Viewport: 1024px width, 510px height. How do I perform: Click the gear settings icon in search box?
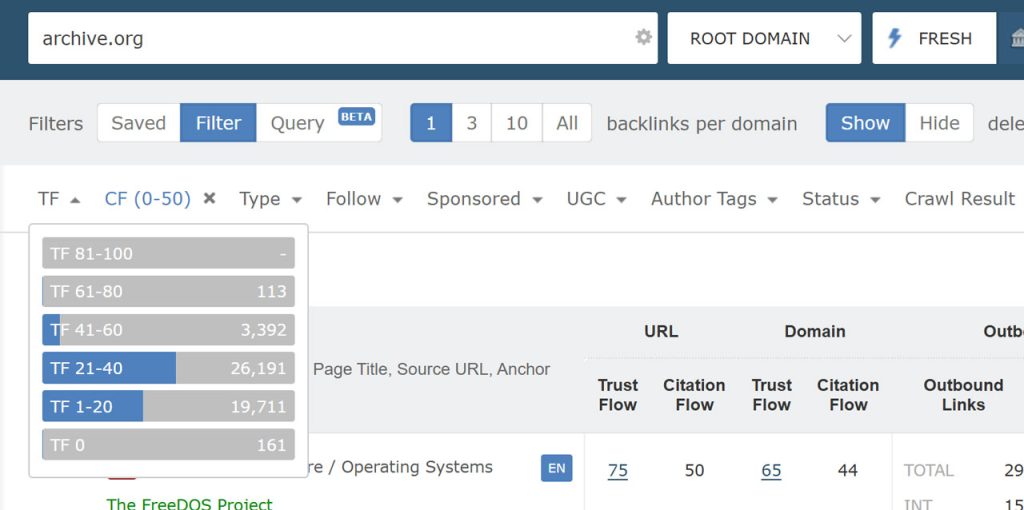643,38
